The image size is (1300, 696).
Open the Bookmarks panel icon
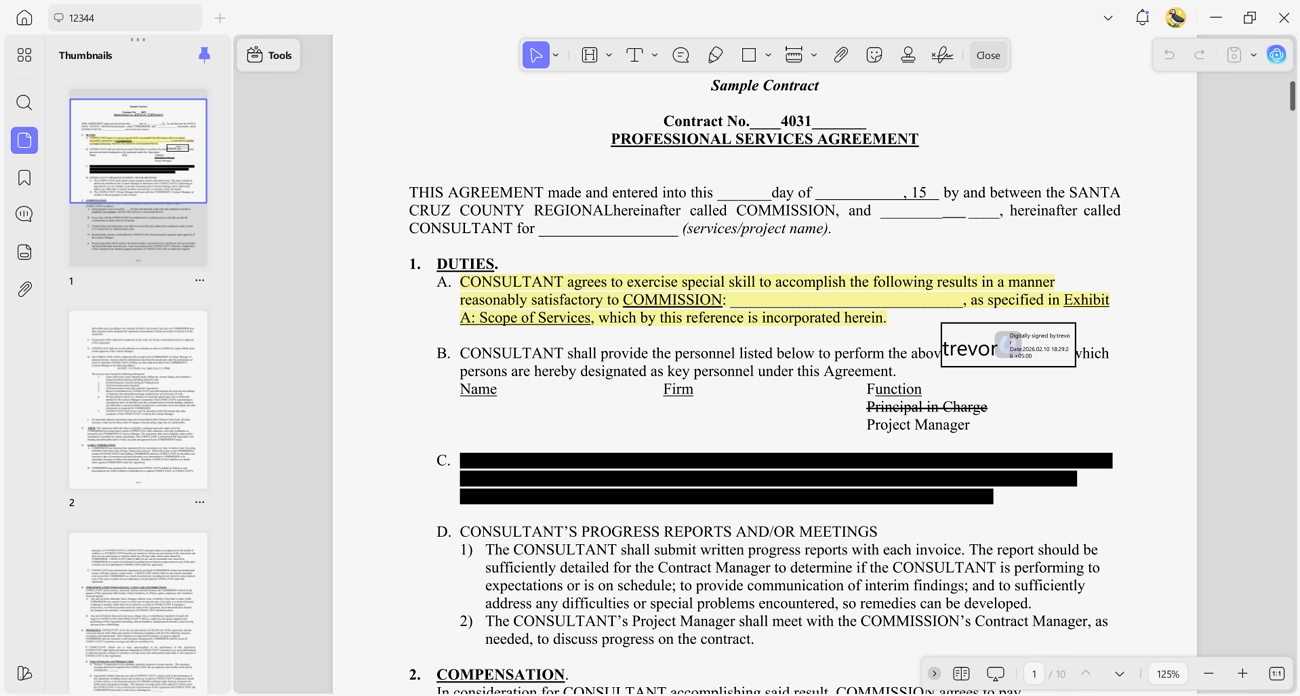[x=24, y=178]
